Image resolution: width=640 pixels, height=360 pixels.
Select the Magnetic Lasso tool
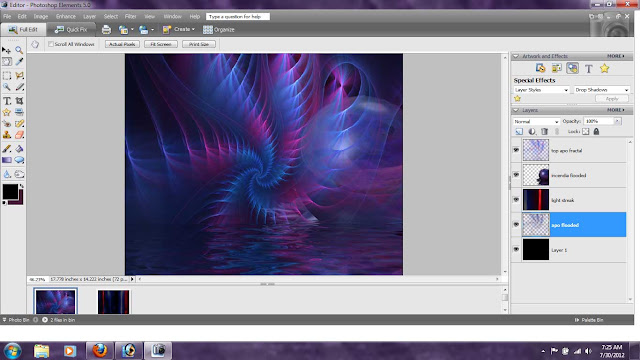19,76
